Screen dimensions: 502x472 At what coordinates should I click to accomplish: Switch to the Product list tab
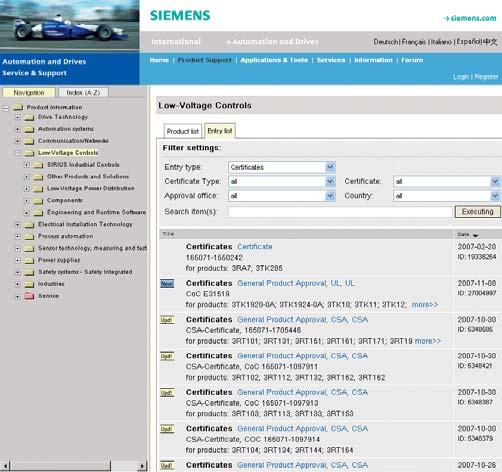[x=183, y=131]
